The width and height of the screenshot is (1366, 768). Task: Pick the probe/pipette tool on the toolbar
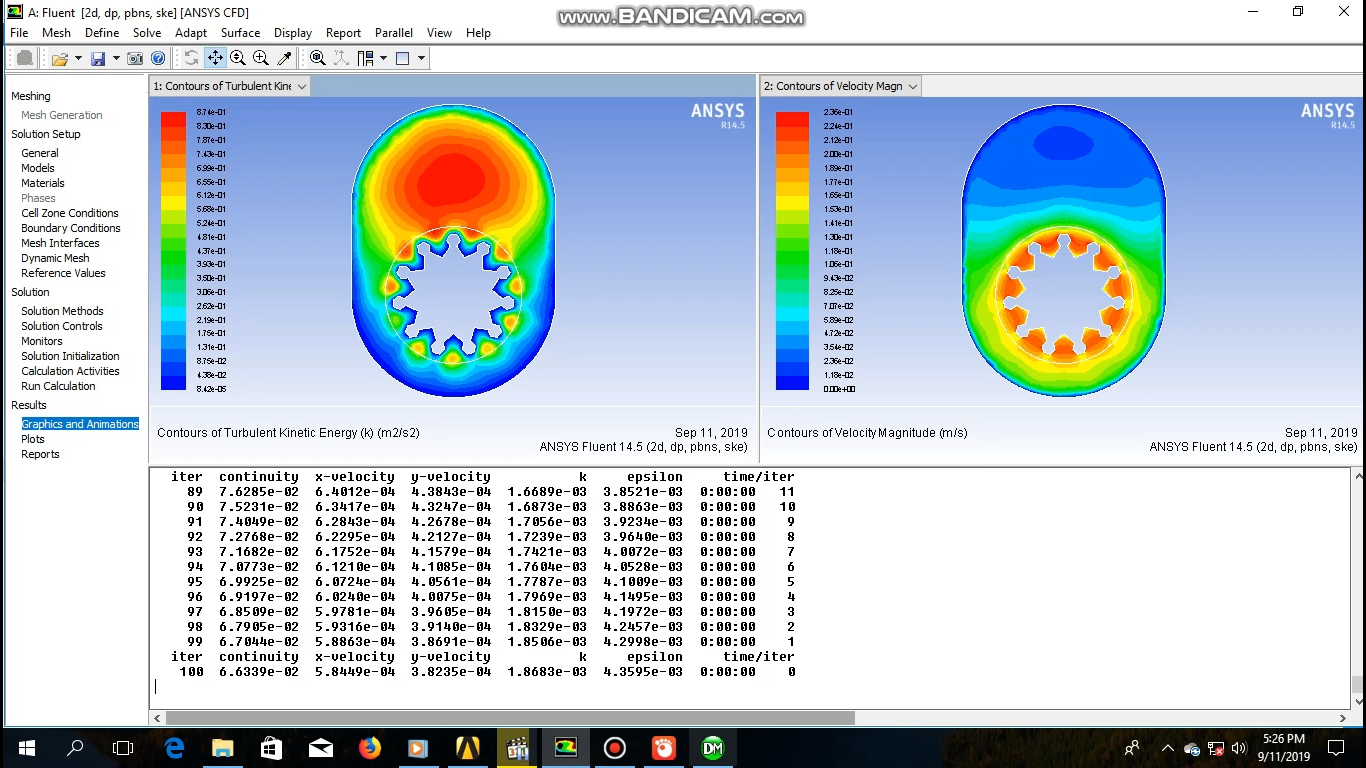[x=284, y=57]
